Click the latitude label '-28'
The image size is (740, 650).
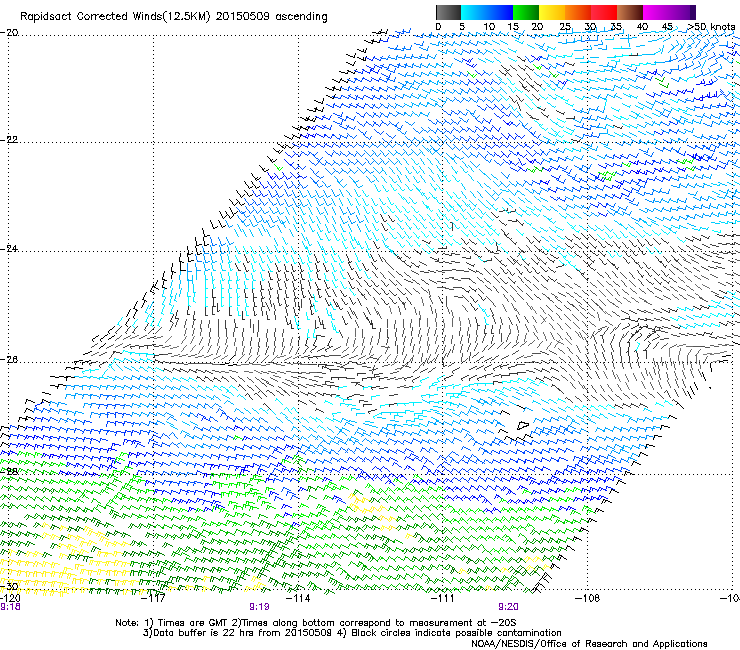tap(9, 471)
